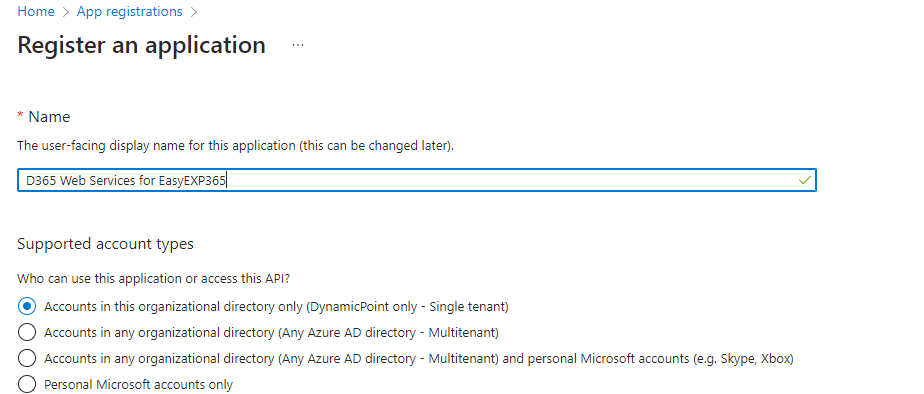924x394 pixels.
Task: Click the chevron after App registrations breadcrumb
Action: point(193,12)
